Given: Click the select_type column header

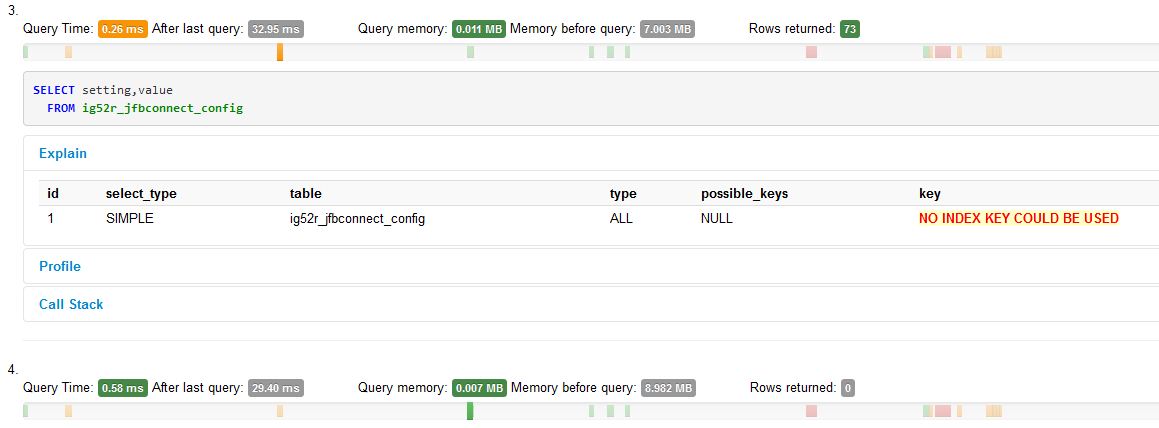Looking at the screenshot, I should [141, 194].
